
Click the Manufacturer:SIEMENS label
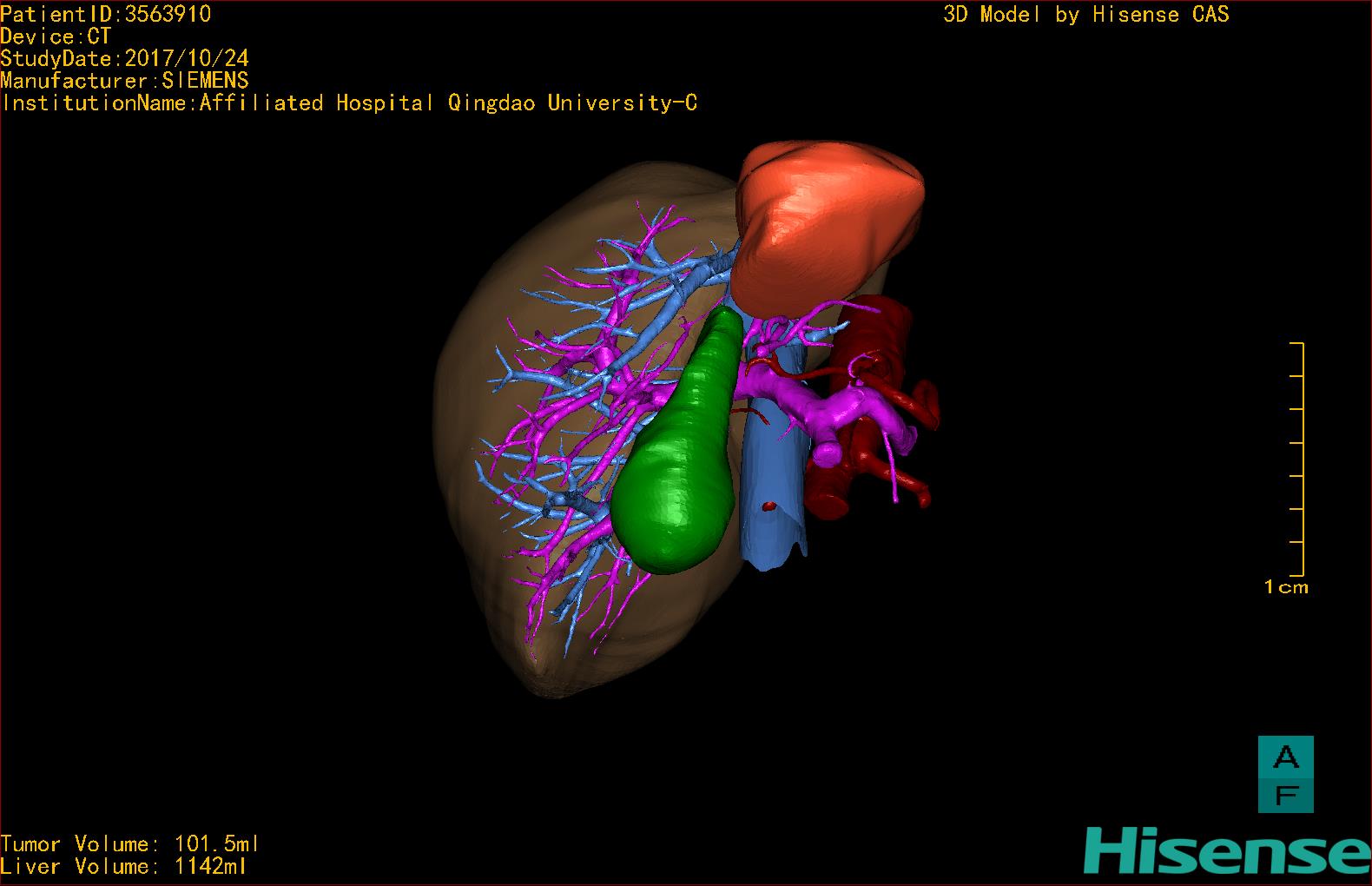point(125,81)
